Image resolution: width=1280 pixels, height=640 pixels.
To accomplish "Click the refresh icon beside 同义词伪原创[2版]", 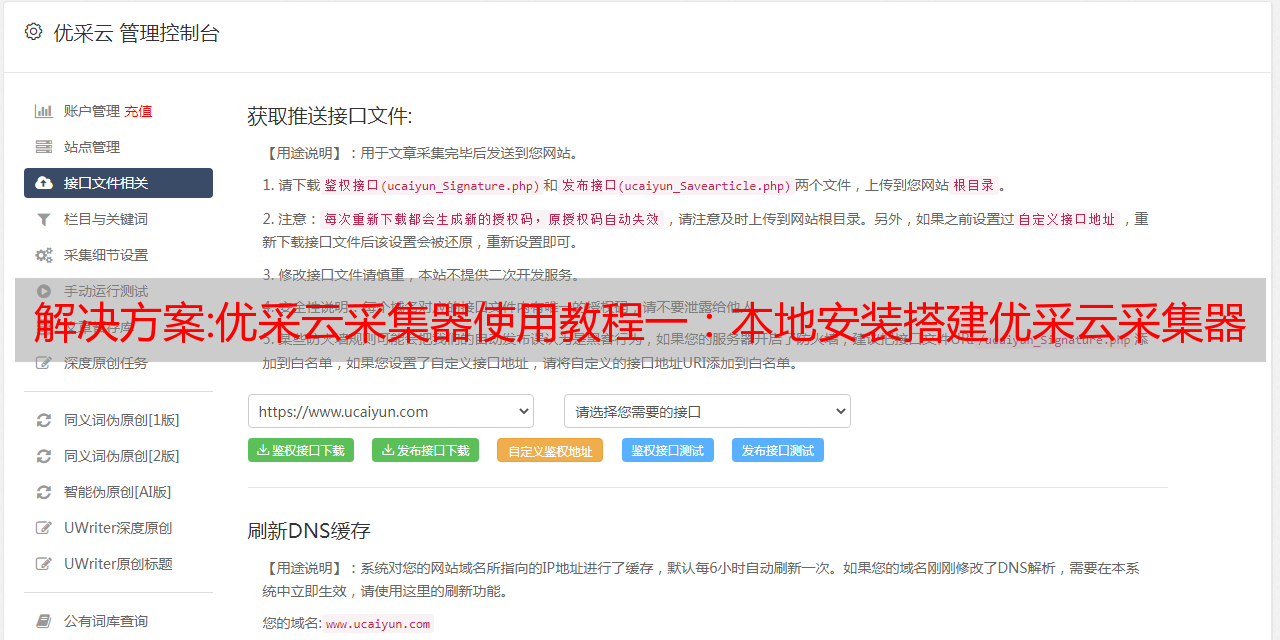I will pyautogui.click(x=44, y=456).
